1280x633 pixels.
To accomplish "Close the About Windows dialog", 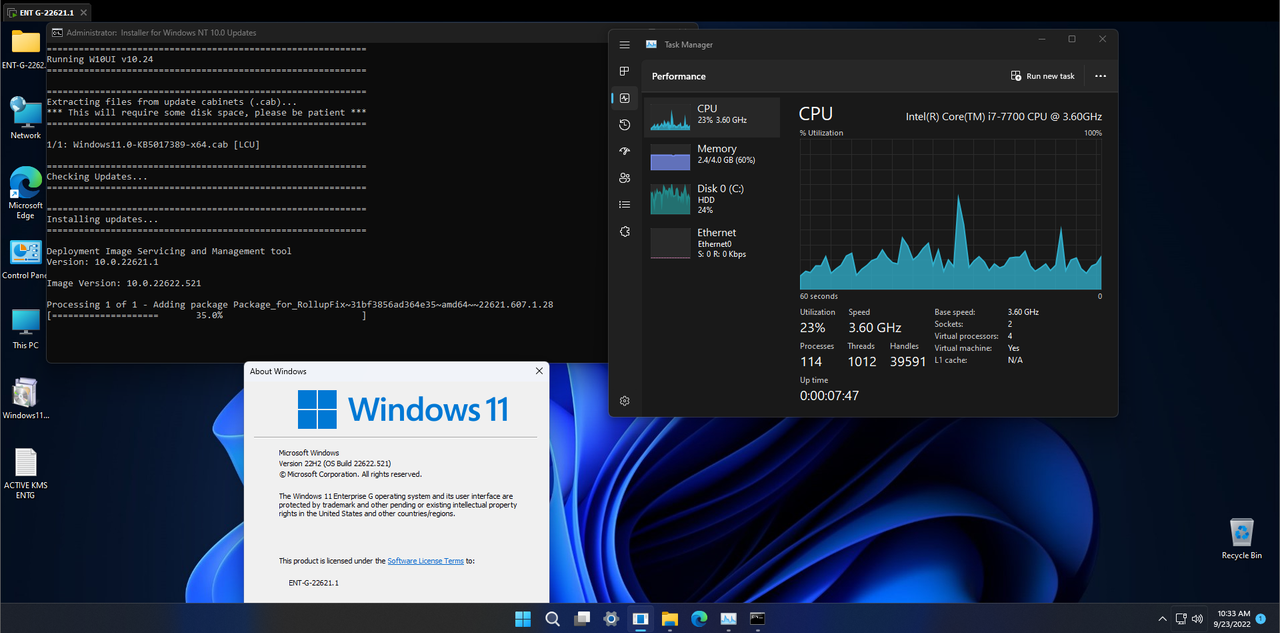I will coord(539,371).
